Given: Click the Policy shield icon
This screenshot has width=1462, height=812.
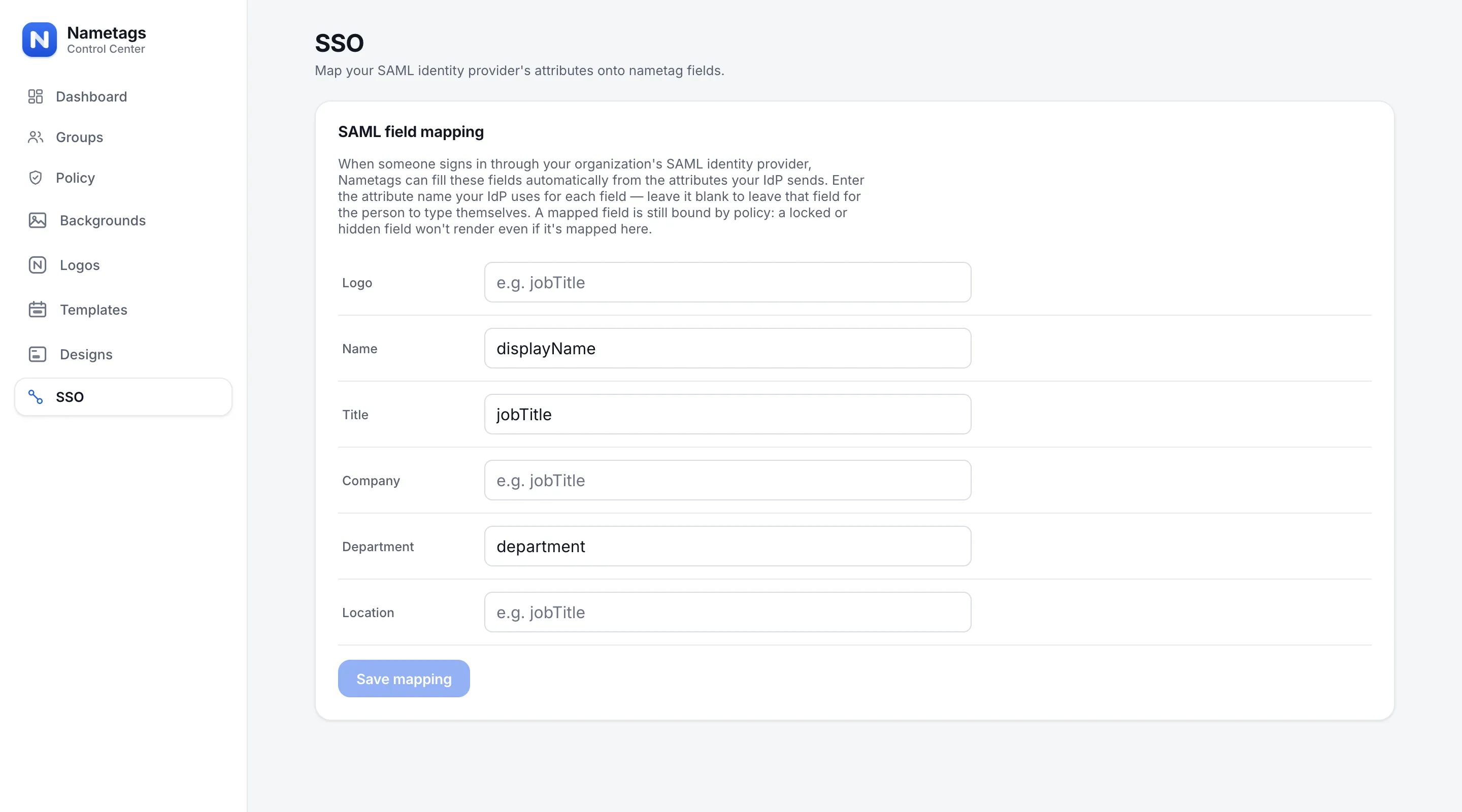Looking at the screenshot, I should pyautogui.click(x=35, y=178).
